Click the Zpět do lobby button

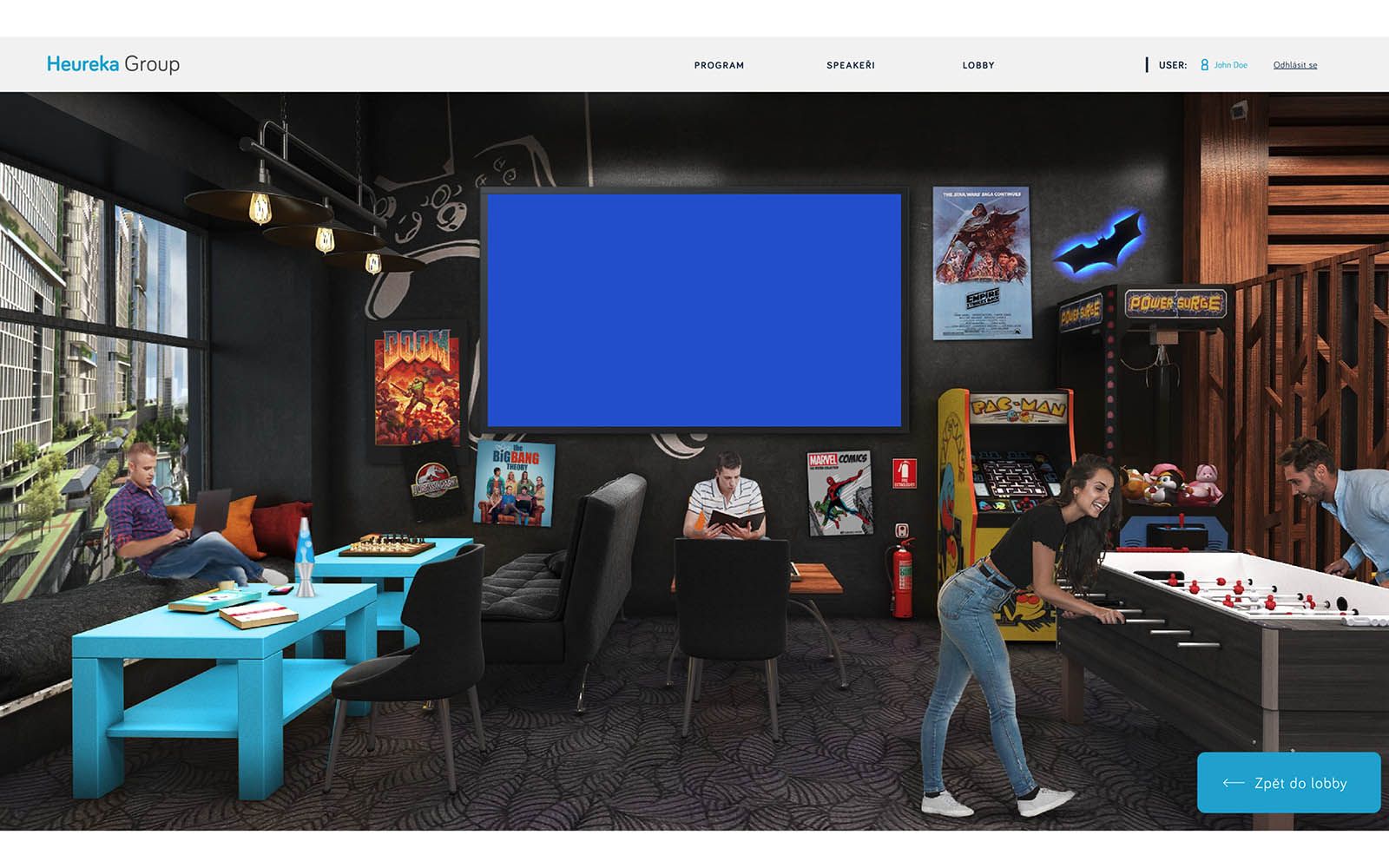coord(1288,783)
